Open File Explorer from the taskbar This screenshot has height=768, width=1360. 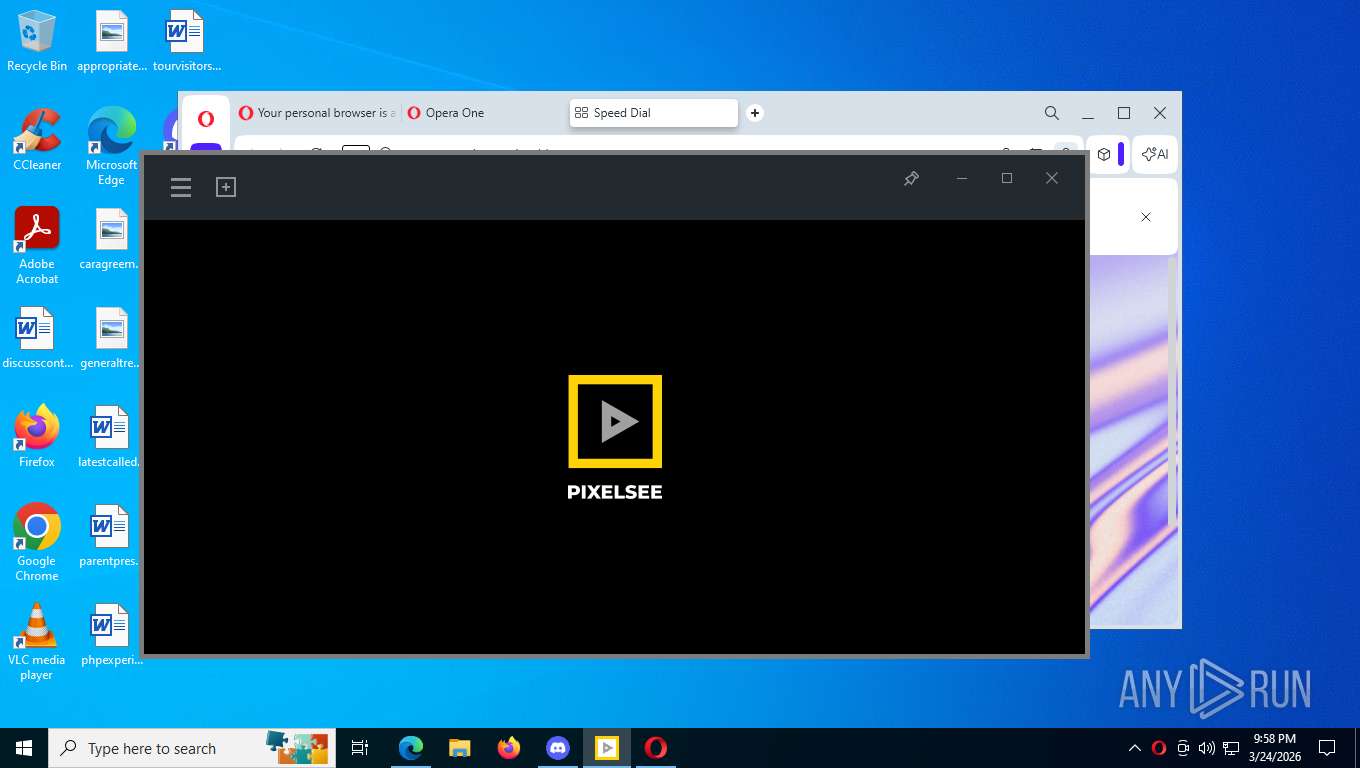coord(460,748)
